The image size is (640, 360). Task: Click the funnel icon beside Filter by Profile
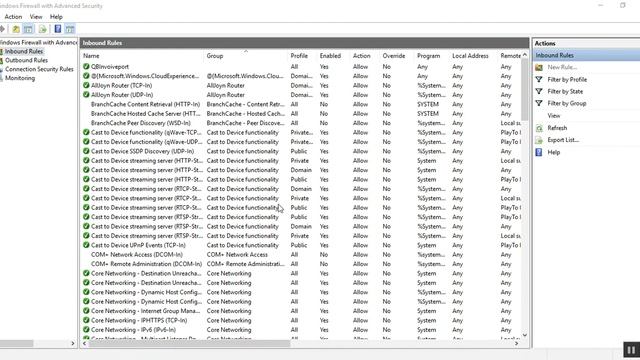pos(539,79)
